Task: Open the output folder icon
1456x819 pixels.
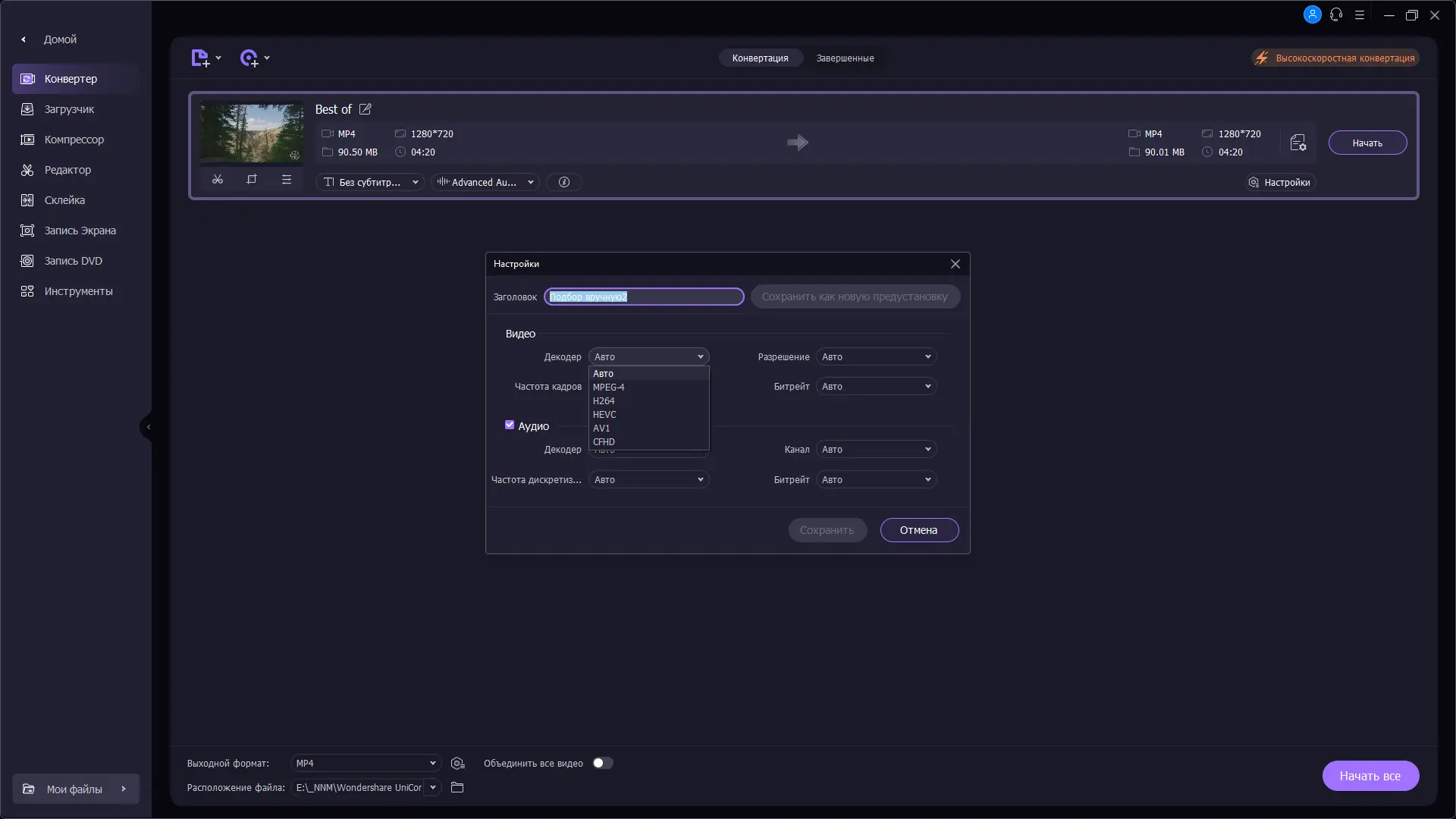Action: click(457, 788)
